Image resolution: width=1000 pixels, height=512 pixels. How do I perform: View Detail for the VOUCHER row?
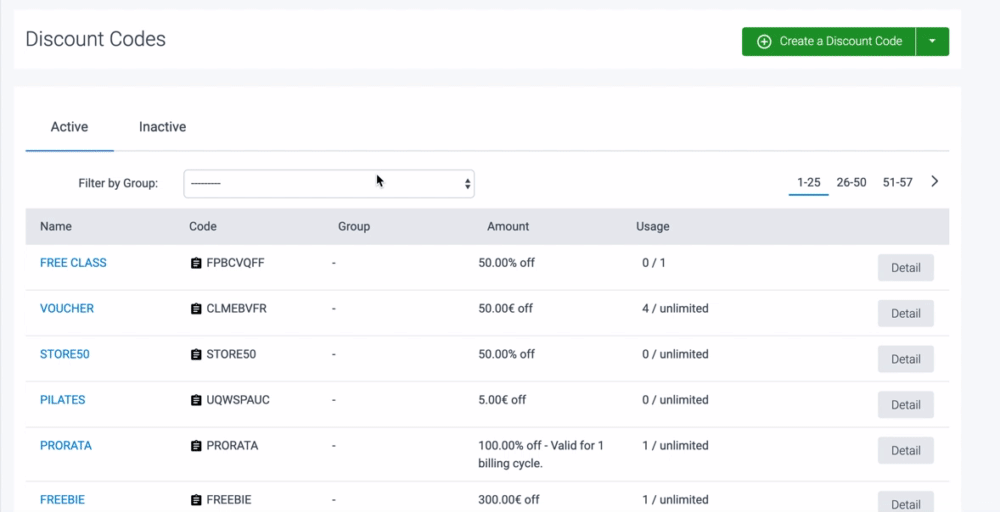pos(905,314)
